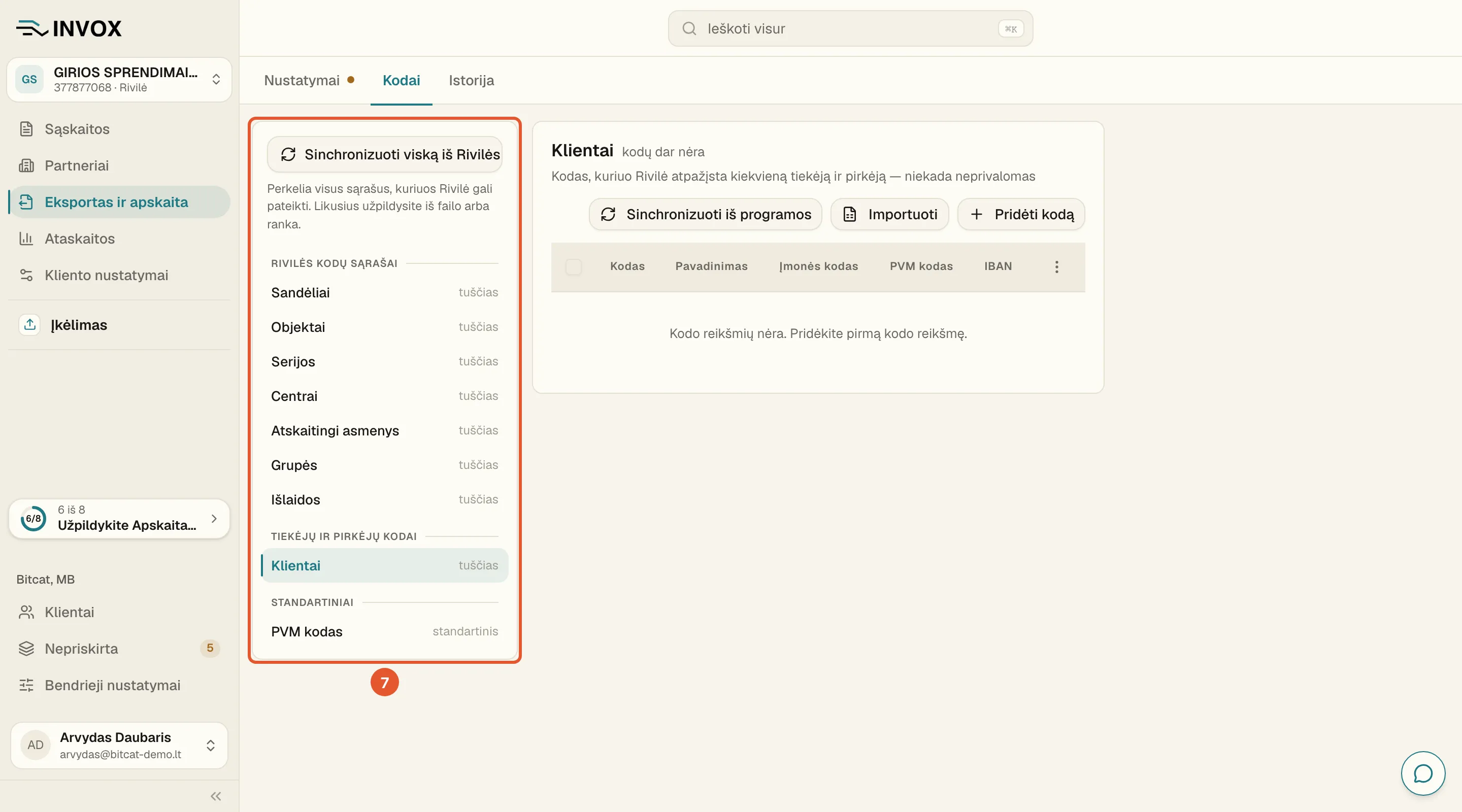
Task: Expand the Arvydas Daubaris account menu
Action: tap(119, 745)
